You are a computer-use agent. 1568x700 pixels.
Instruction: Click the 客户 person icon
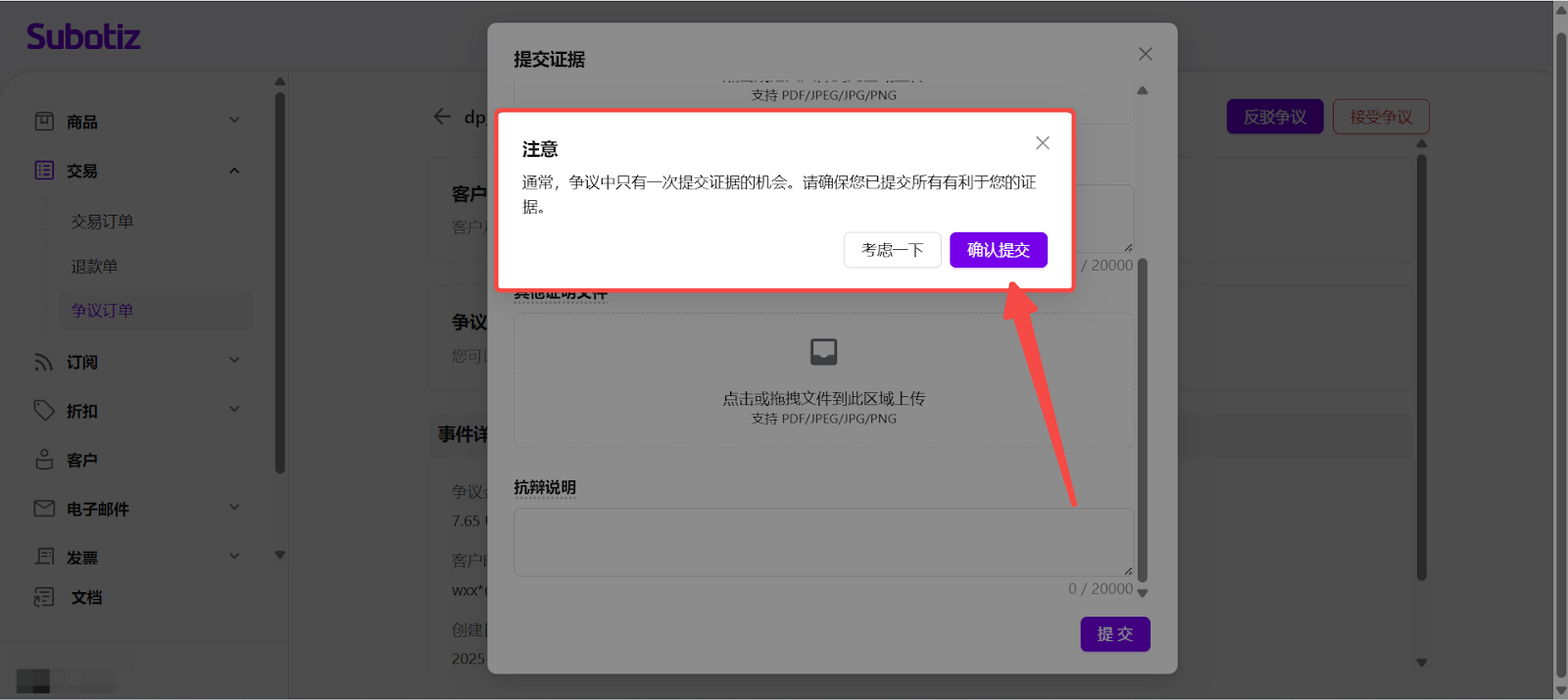click(x=44, y=459)
